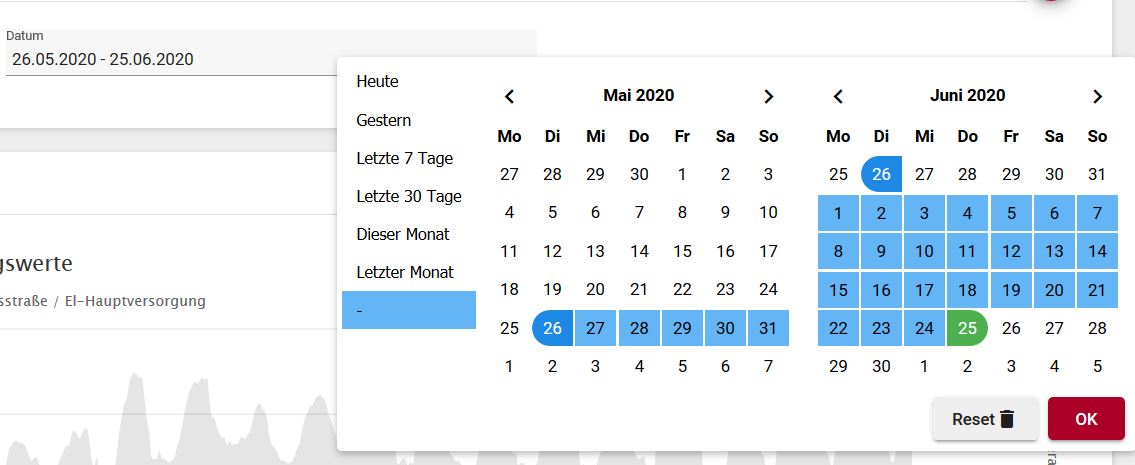Pick day 15 in Mai 2020 calendar

pyautogui.click(x=682, y=251)
